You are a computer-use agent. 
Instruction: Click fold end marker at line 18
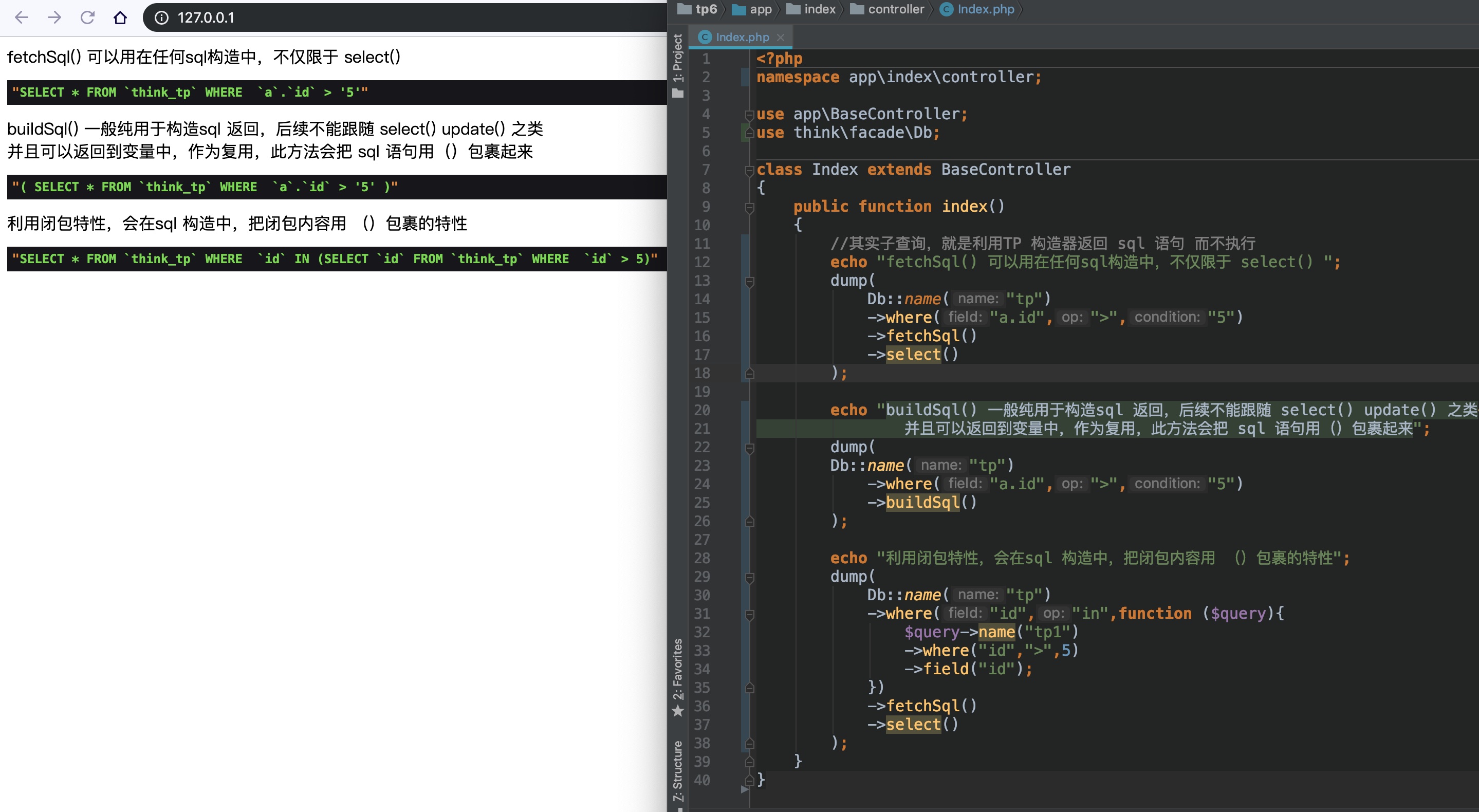749,374
